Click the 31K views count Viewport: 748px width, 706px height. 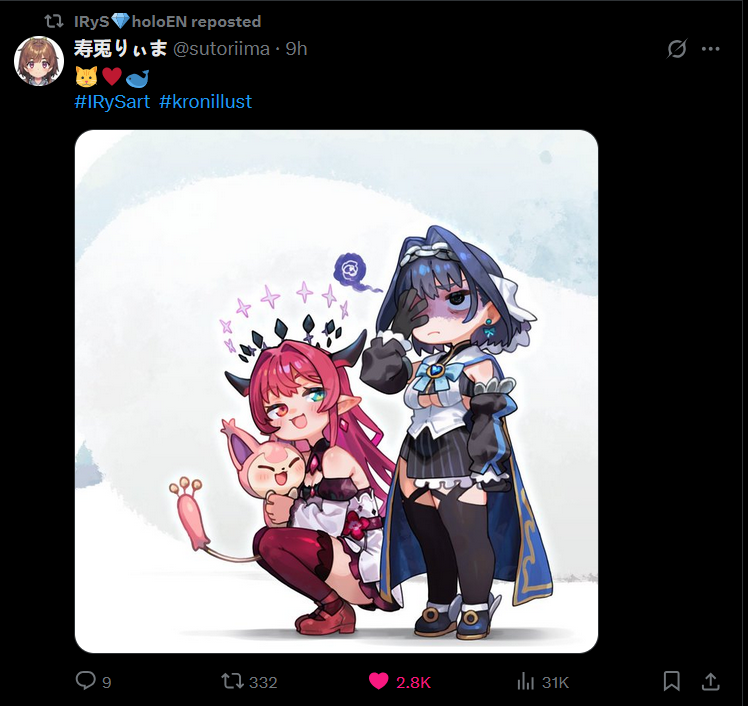[555, 683]
